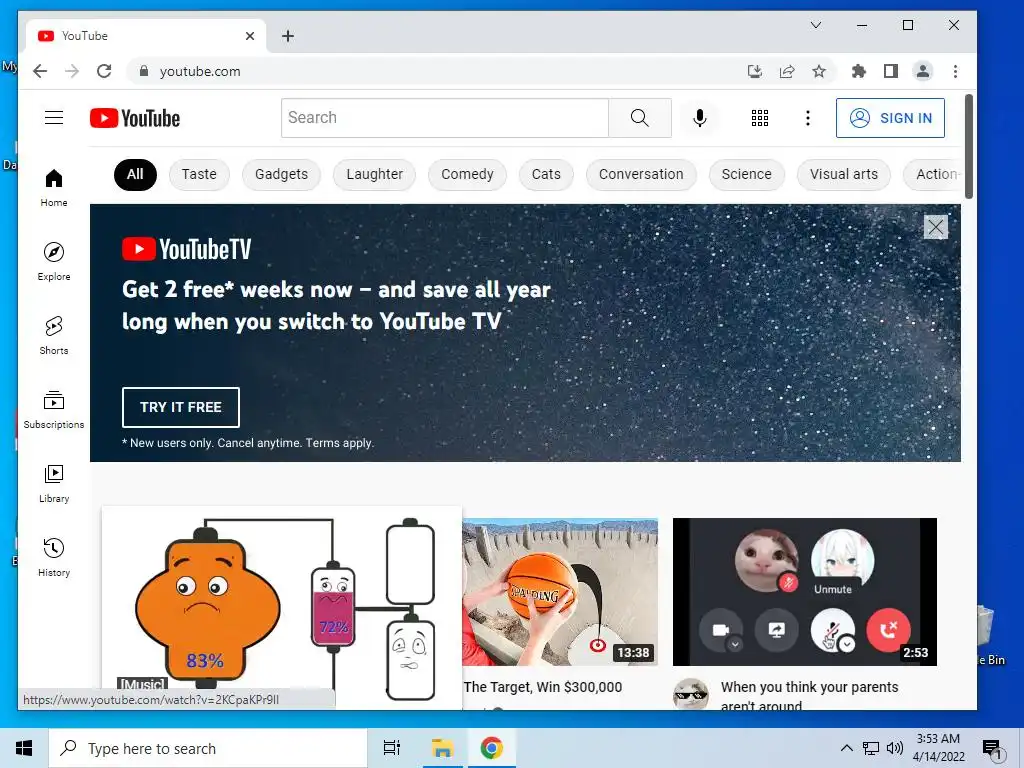Viewport: 1024px width, 768px height.
Task: Open Library in sidebar
Action: pyautogui.click(x=54, y=483)
